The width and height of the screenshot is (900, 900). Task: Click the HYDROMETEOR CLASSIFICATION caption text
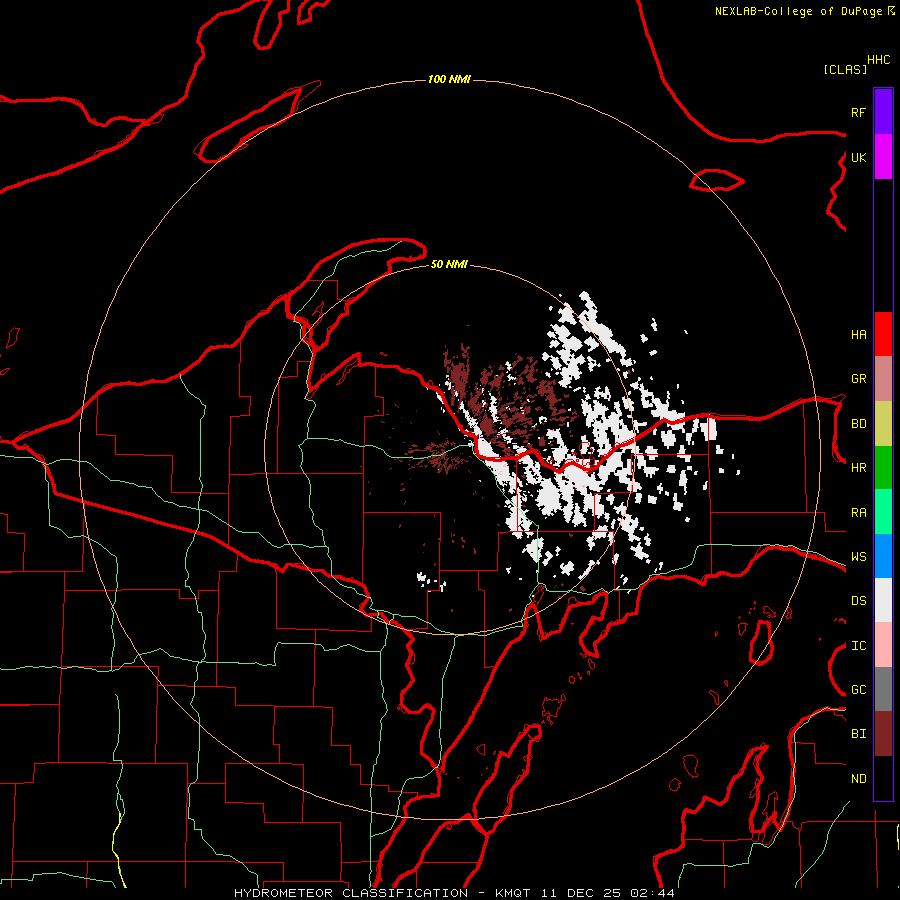point(351,893)
